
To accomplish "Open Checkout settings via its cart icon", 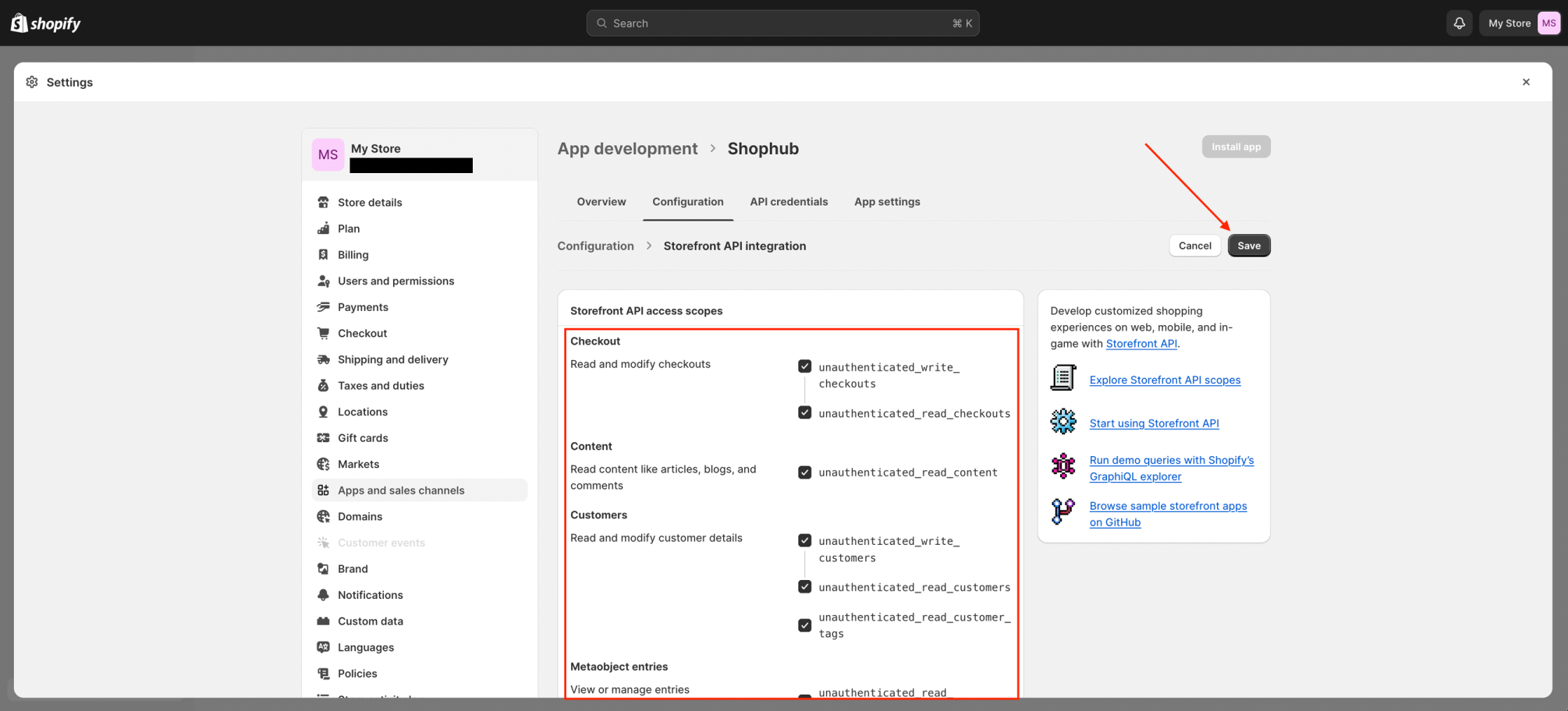I will click(x=324, y=333).
